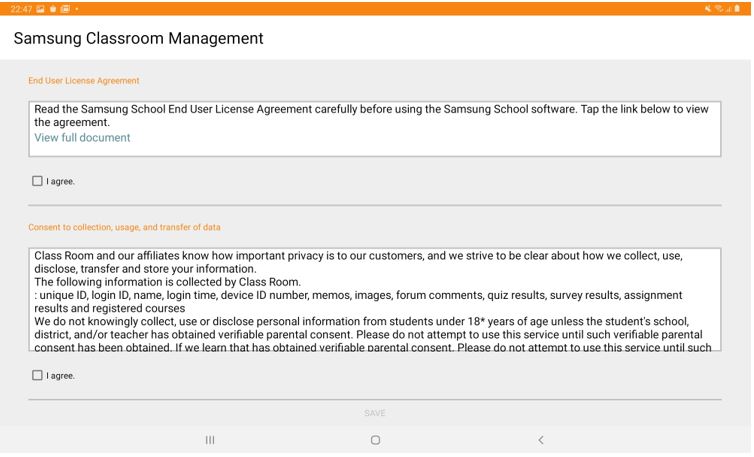Tap the Android back navigation icon
Screen dimensions: 754x457
click(x=541, y=440)
